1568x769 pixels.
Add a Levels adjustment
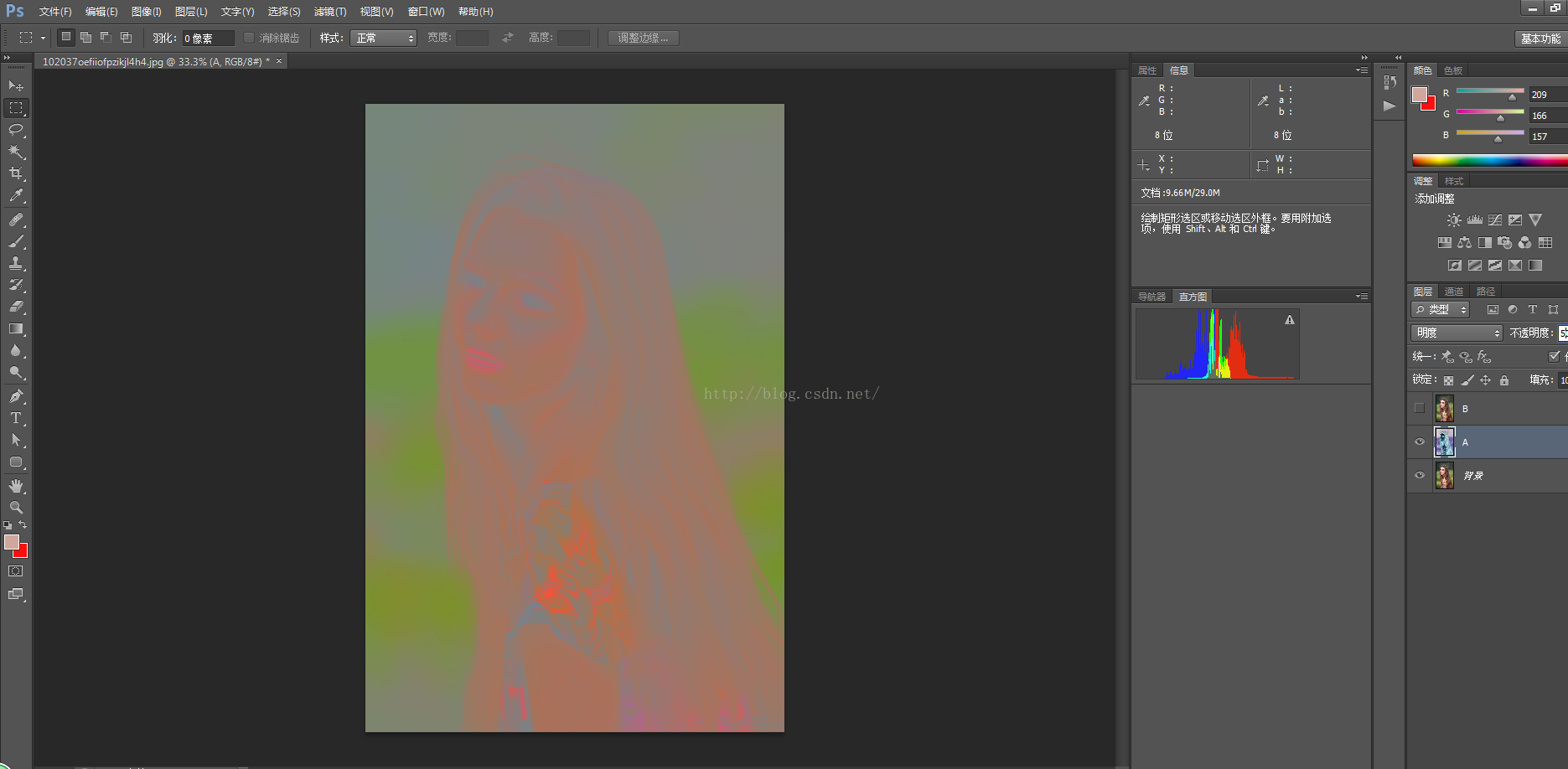(x=1475, y=219)
